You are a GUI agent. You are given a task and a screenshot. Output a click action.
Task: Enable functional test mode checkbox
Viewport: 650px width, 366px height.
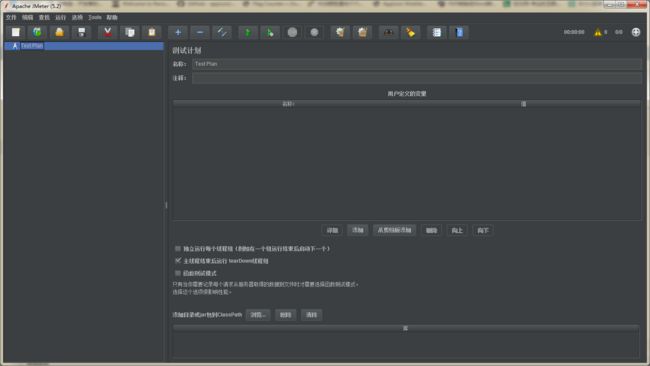(178, 273)
